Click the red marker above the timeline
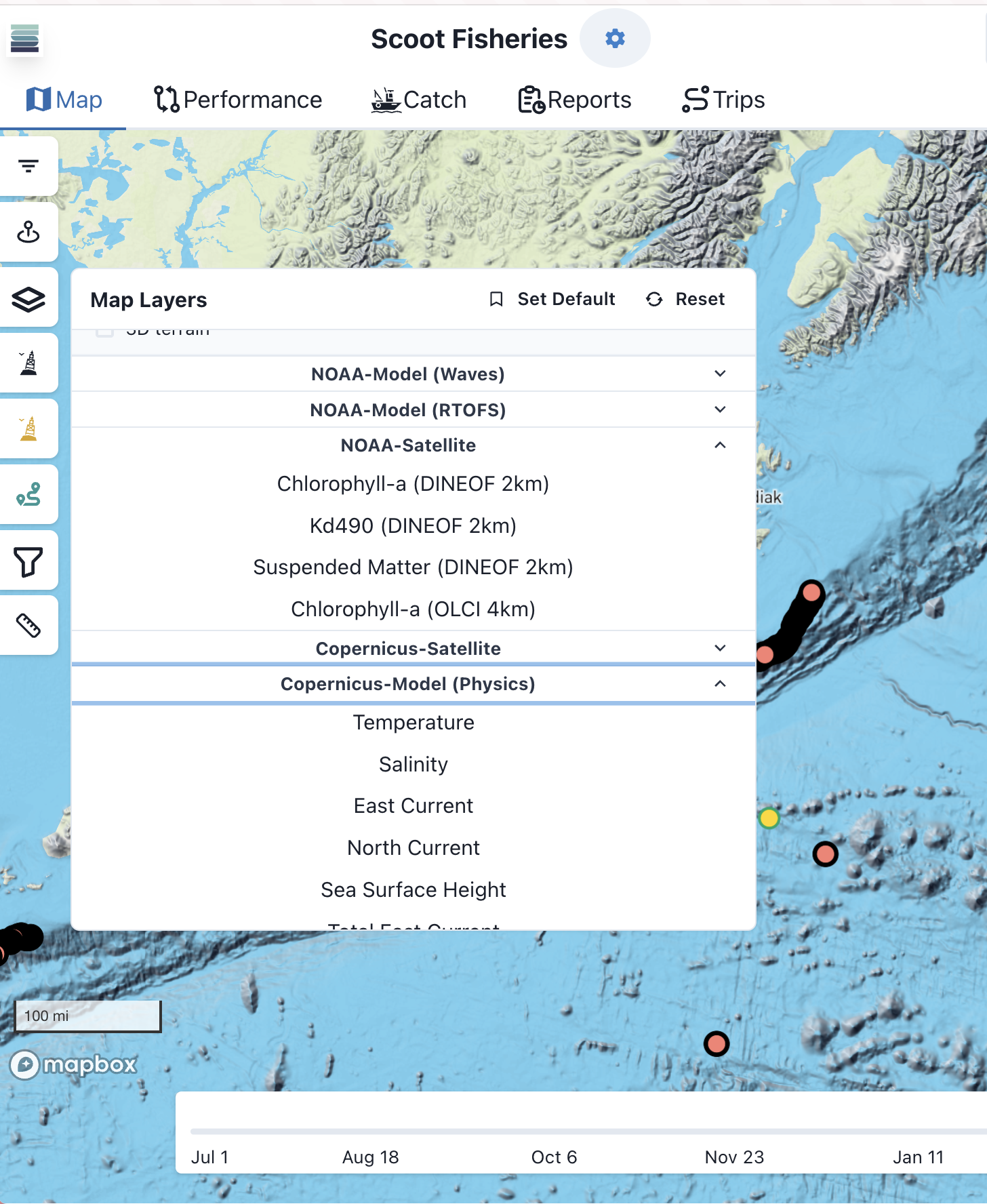The height and width of the screenshot is (1204, 987). [x=717, y=1044]
